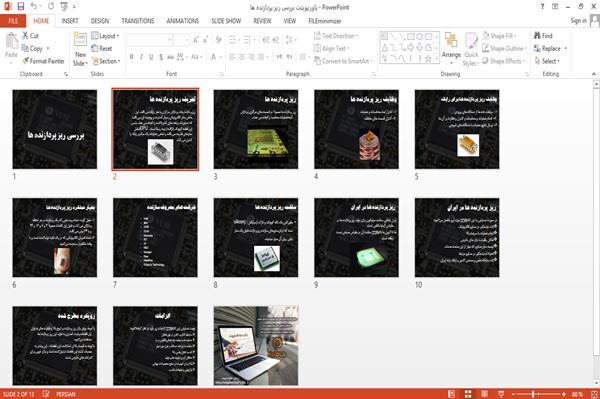Open Shape Outline dropdown
This screenshot has width=600, height=399.
click(x=504, y=48)
